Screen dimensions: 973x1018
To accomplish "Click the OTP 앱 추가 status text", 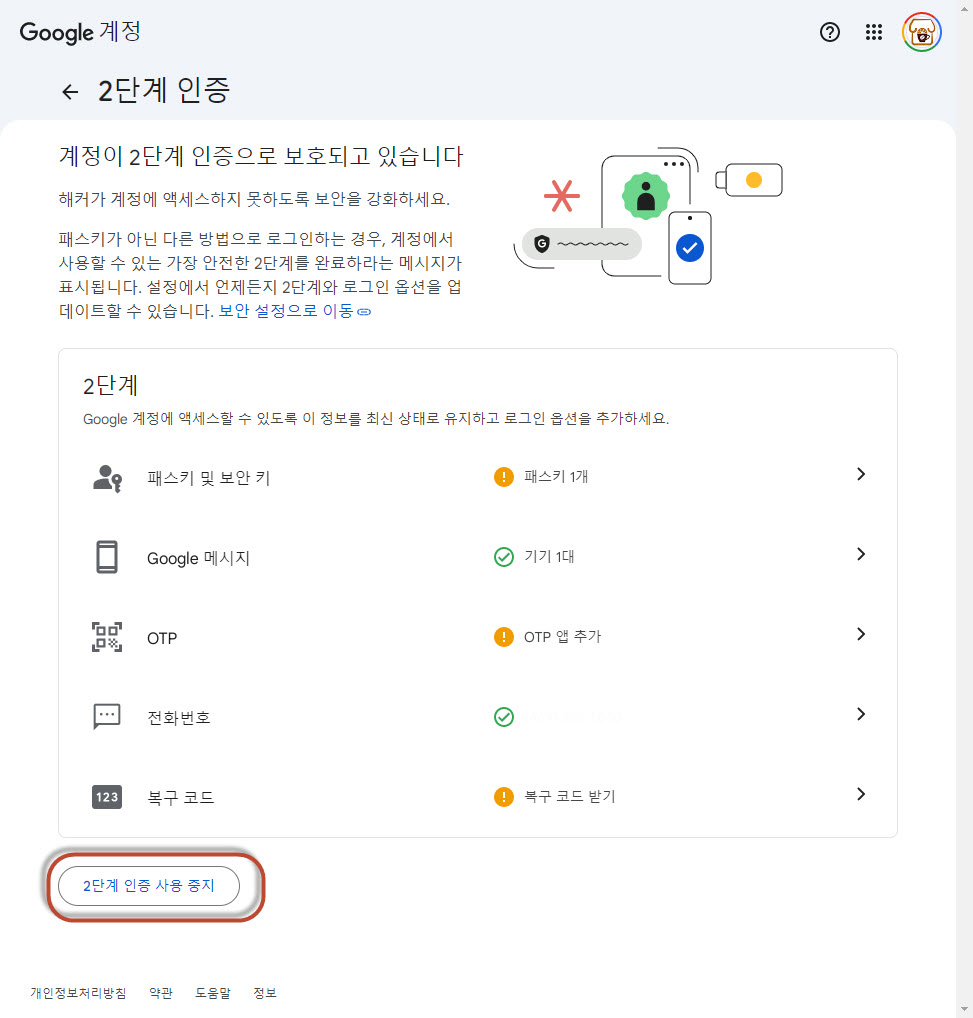I will [562, 637].
